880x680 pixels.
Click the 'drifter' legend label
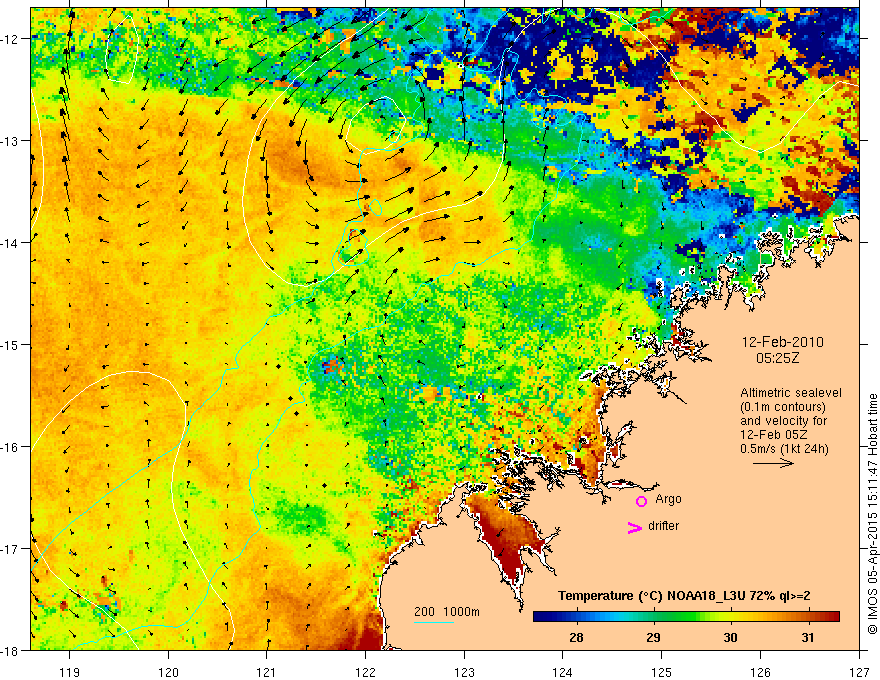(663, 526)
